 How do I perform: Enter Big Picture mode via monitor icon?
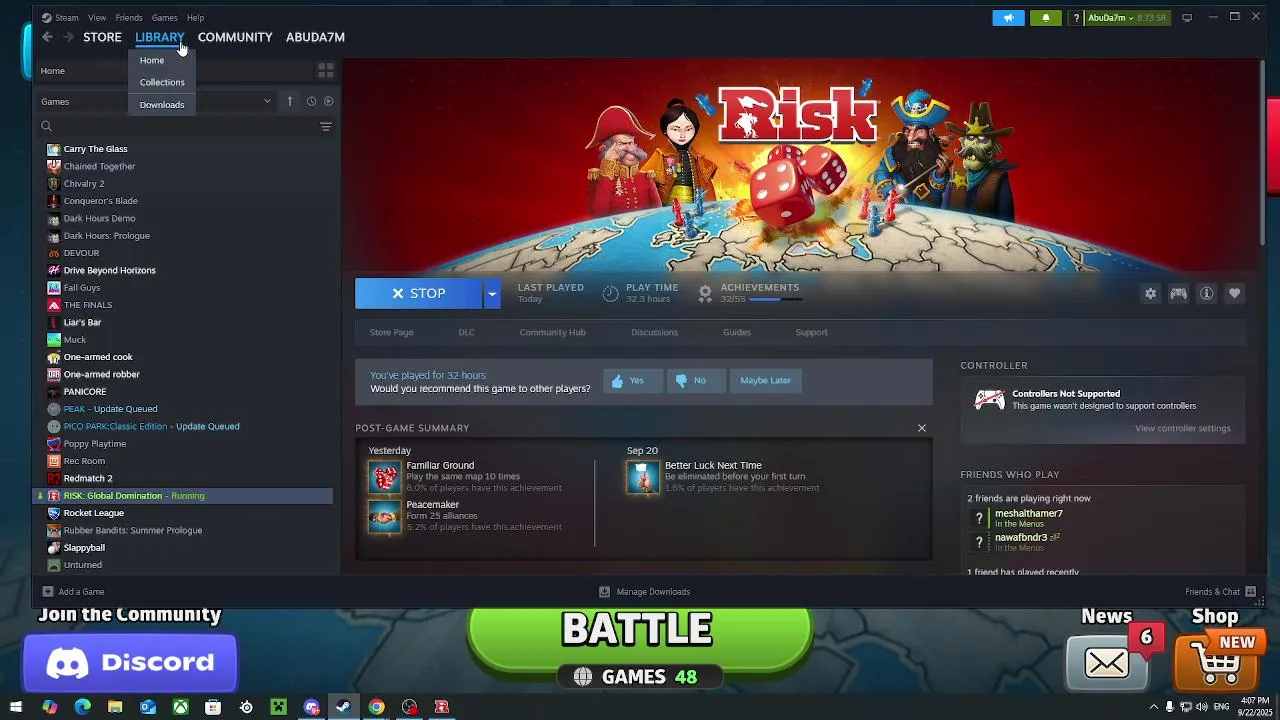(x=1187, y=17)
